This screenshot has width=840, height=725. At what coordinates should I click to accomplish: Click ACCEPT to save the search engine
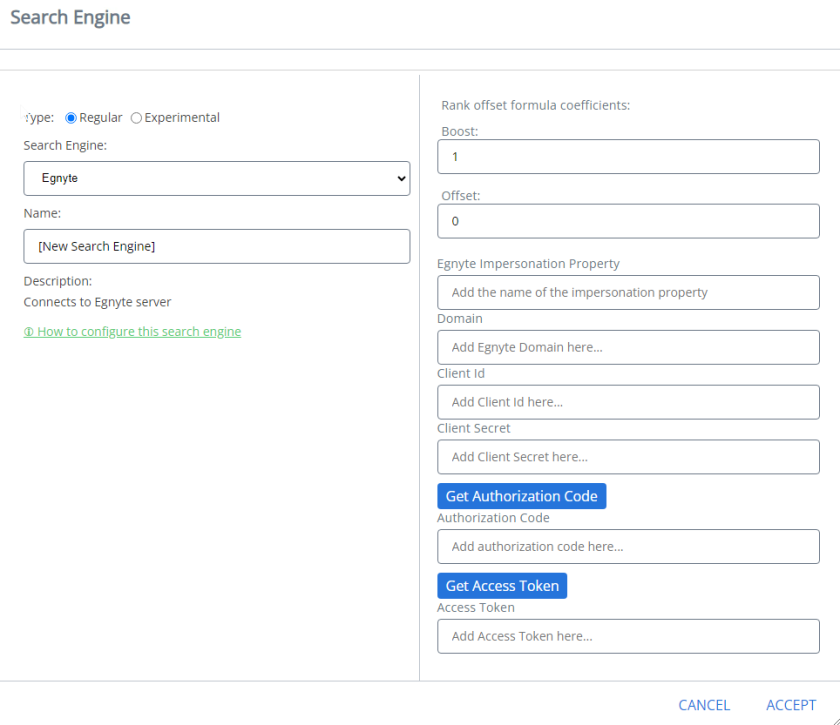pyautogui.click(x=791, y=705)
